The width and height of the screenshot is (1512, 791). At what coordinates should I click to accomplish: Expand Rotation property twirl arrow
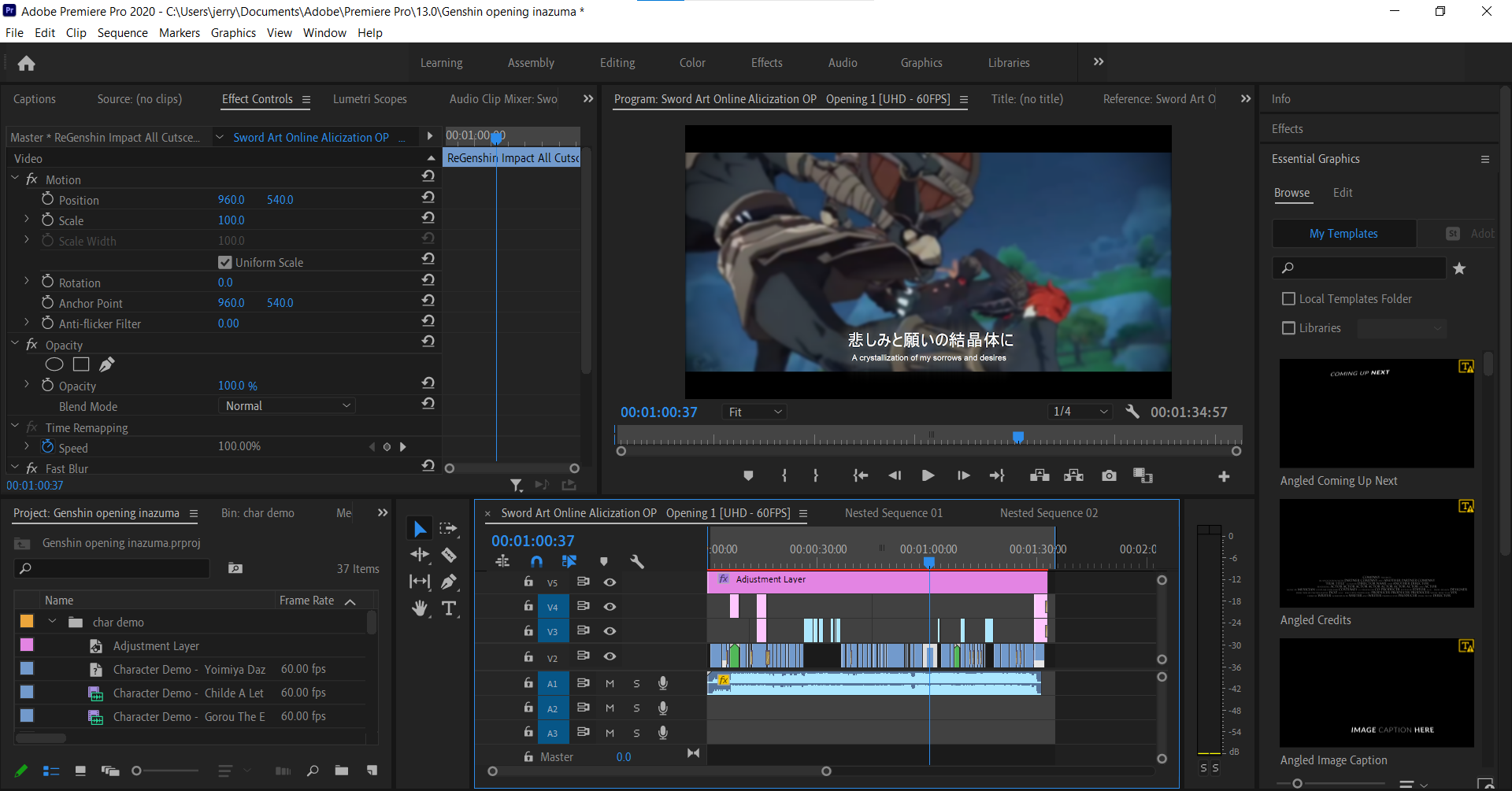[27, 282]
